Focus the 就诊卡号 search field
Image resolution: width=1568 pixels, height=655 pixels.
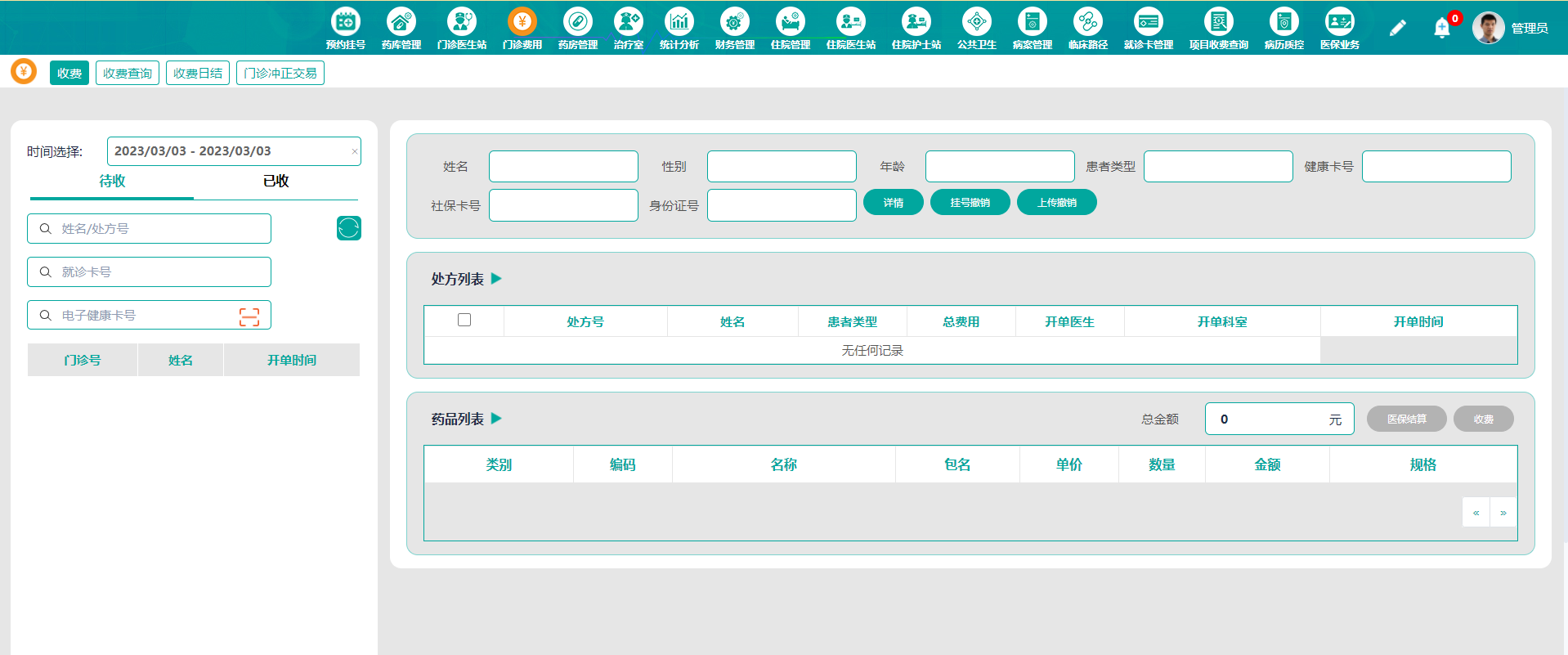point(149,272)
